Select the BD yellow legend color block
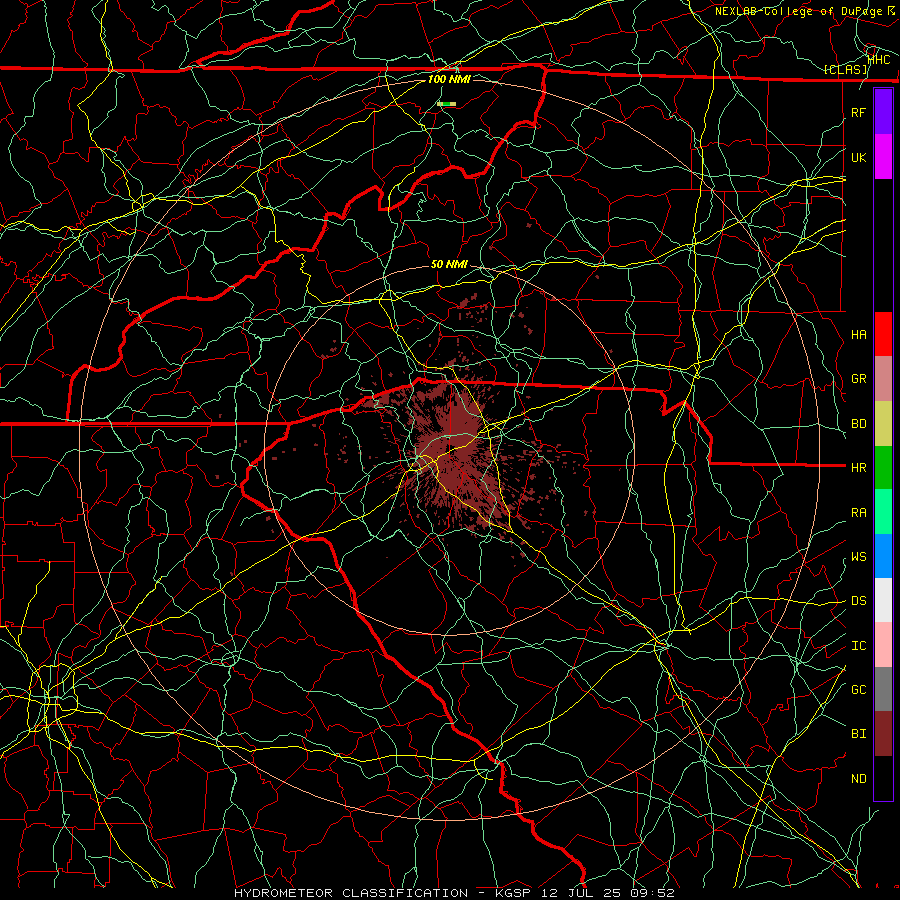 coord(883,423)
